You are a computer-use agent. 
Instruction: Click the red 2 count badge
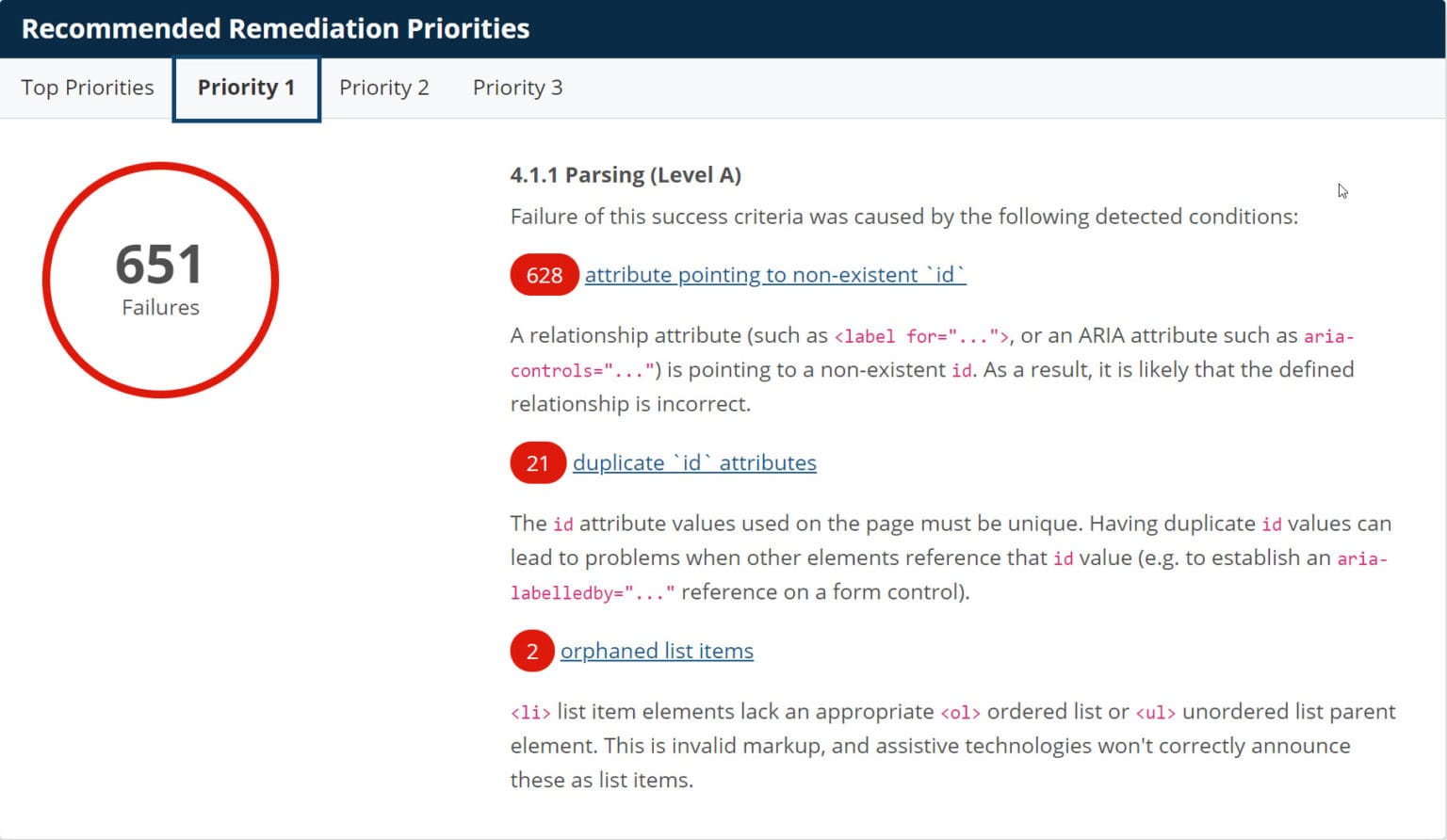point(532,652)
